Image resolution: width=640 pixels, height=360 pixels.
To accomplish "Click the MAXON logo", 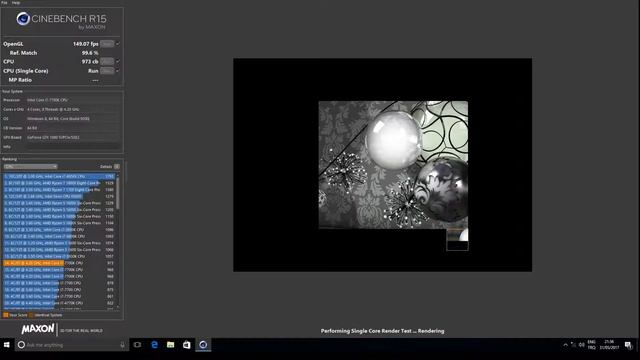I will coord(38,329).
